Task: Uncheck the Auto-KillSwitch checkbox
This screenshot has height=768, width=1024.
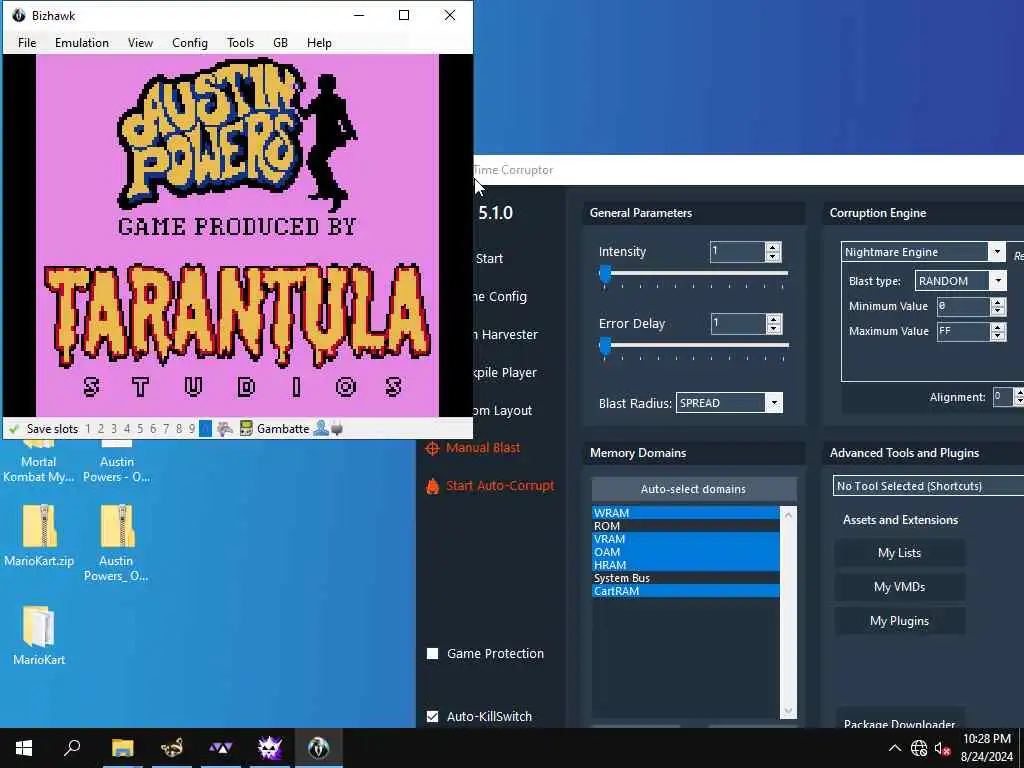Action: click(x=432, y=716)
